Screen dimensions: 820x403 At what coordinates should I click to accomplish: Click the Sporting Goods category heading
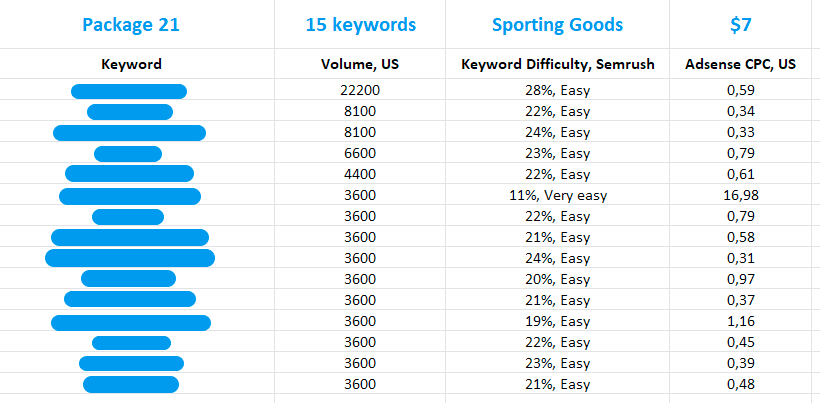(x=558, y=25)
